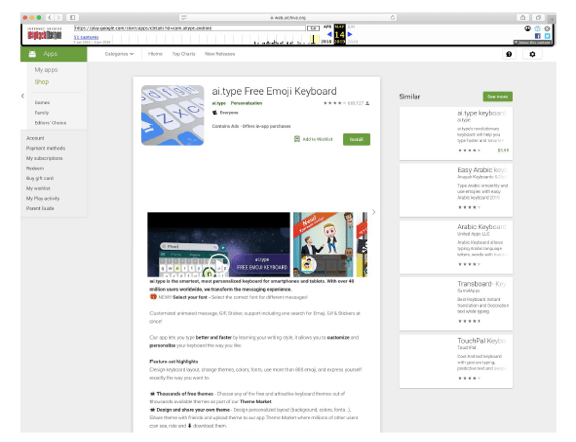Click the Add to Wishlist bookmark icon
Image resolution: width=576 pixels, height=442 pixels.
[x=297, y=139]
